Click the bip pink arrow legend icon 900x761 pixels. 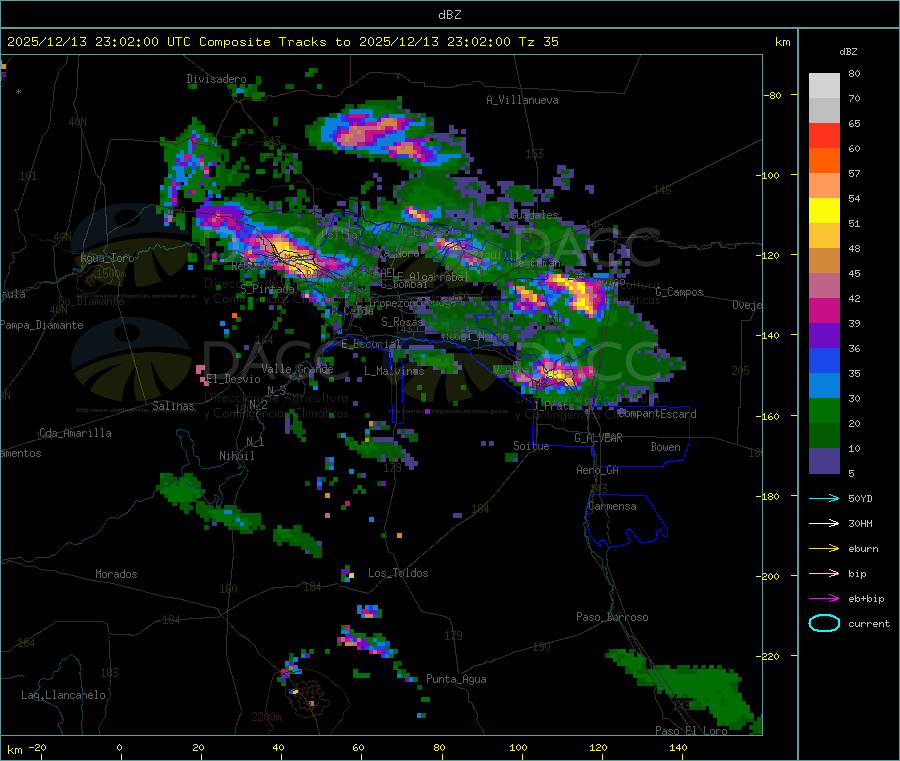[x=824, y=573]
